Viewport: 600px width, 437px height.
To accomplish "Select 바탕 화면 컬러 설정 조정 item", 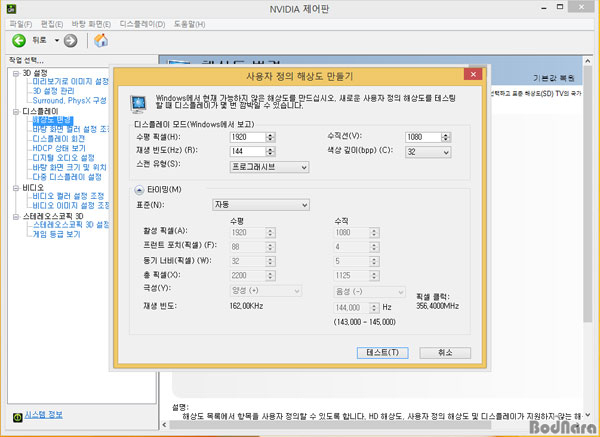I will (x=71, y=129).
